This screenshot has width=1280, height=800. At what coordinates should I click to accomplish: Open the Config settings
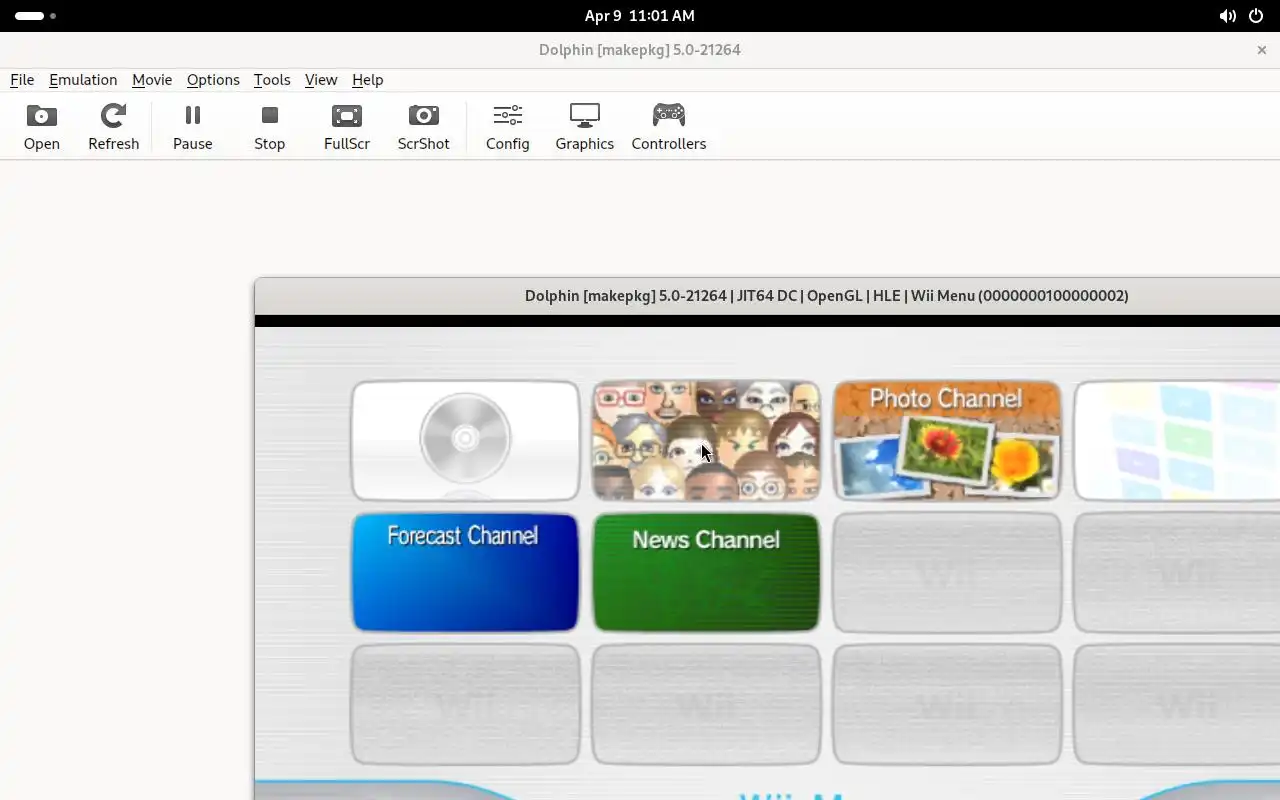(508, 126)
